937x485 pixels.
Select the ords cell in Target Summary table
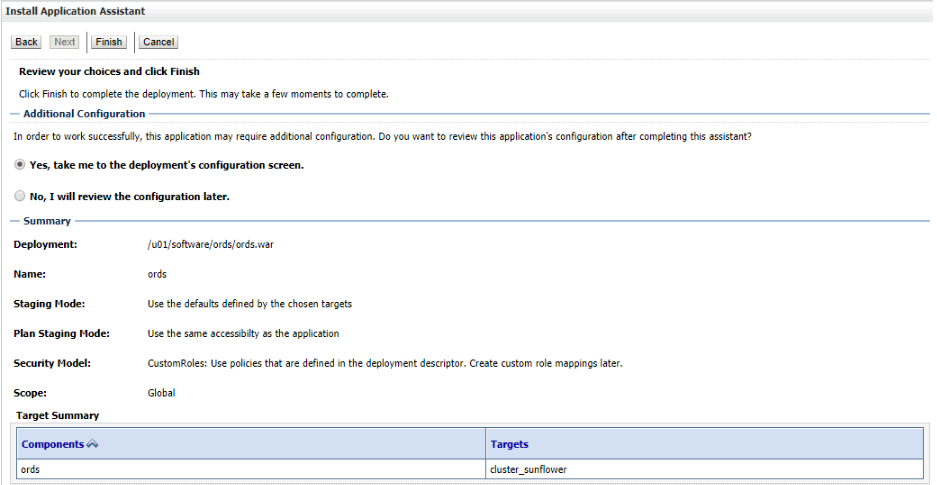pyautogui.click(x=31, y=469)
